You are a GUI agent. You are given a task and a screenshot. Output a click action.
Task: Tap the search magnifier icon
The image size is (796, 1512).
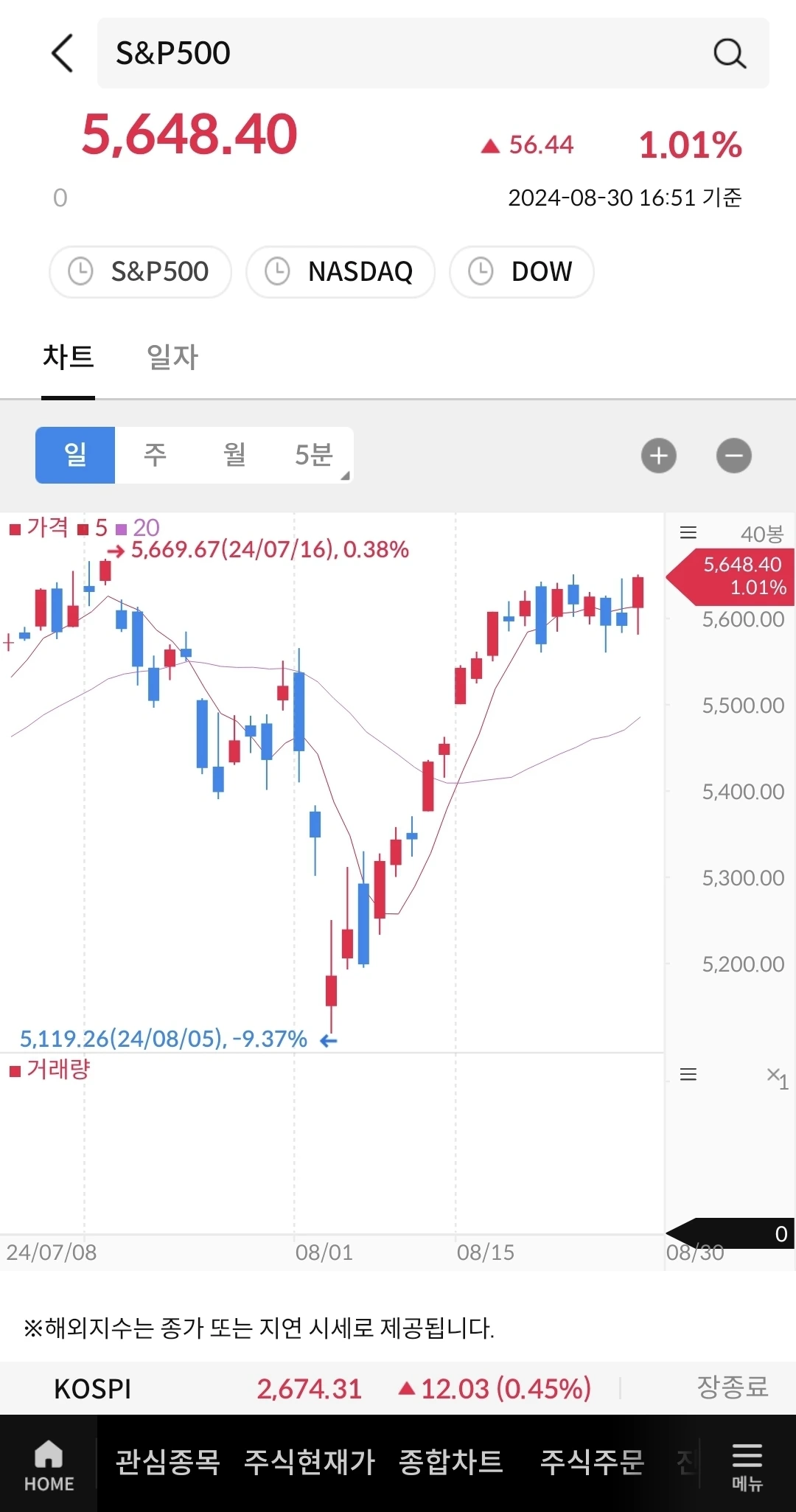(730, 53)
